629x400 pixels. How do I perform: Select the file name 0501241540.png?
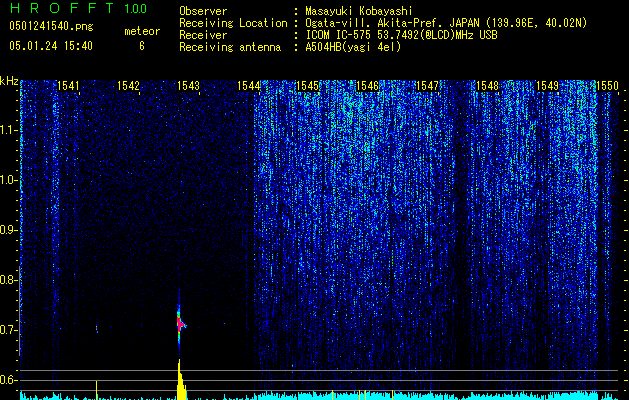(51, 26)
